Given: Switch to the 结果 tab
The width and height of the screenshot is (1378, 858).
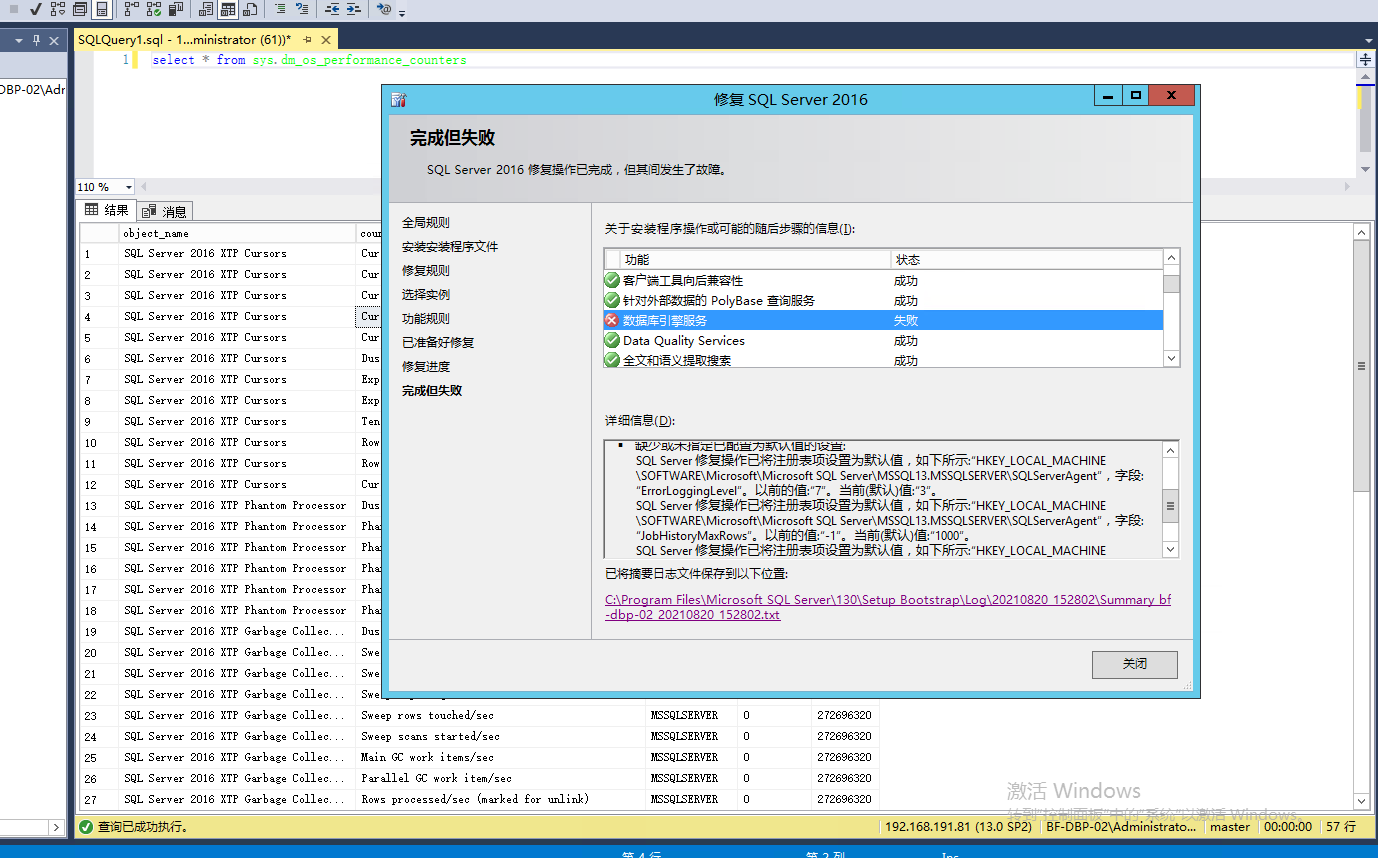Looking at the screenshot, I should pos(107,210).
